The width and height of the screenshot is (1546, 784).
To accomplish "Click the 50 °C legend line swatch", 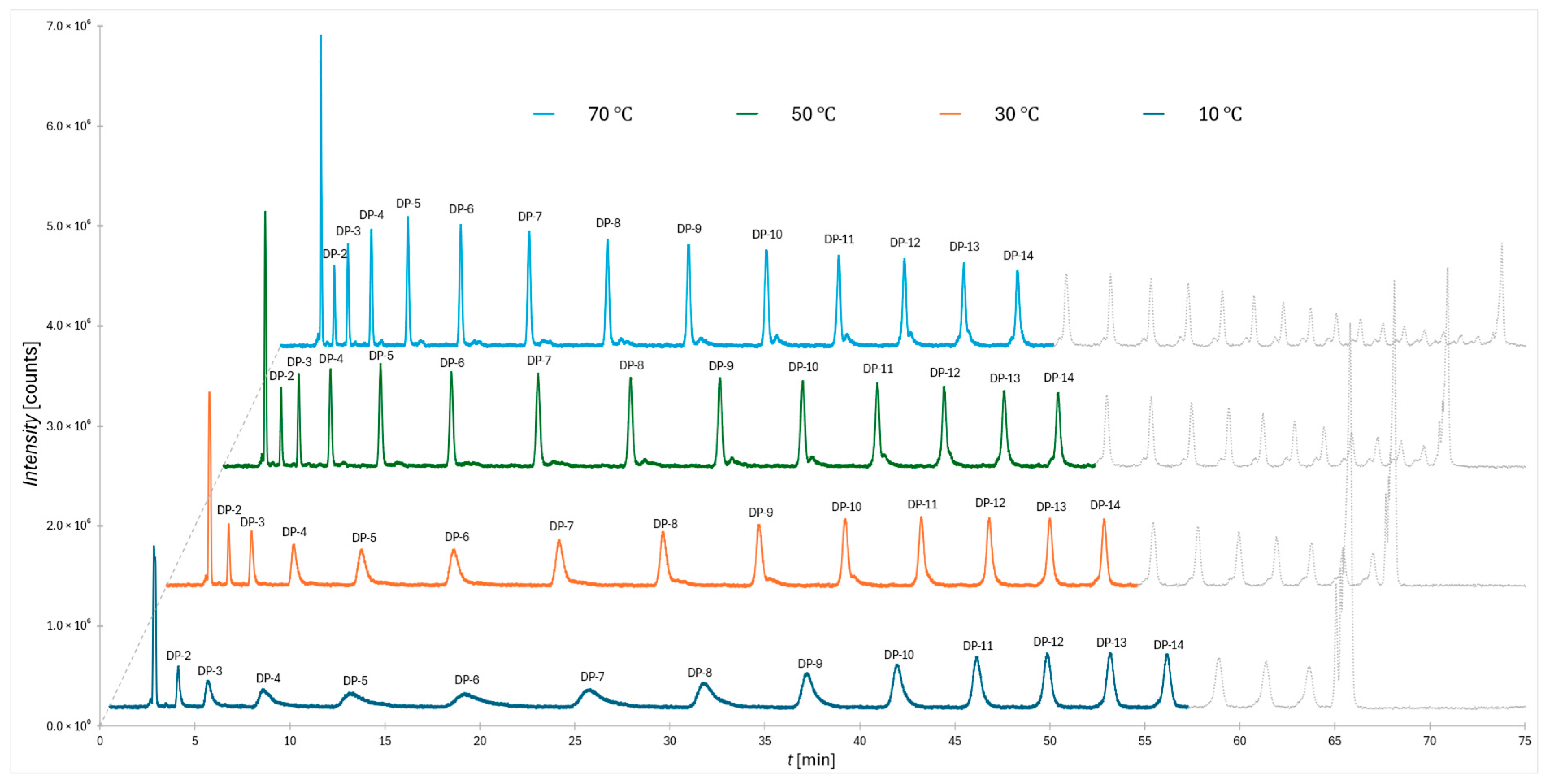I will 747,114.
